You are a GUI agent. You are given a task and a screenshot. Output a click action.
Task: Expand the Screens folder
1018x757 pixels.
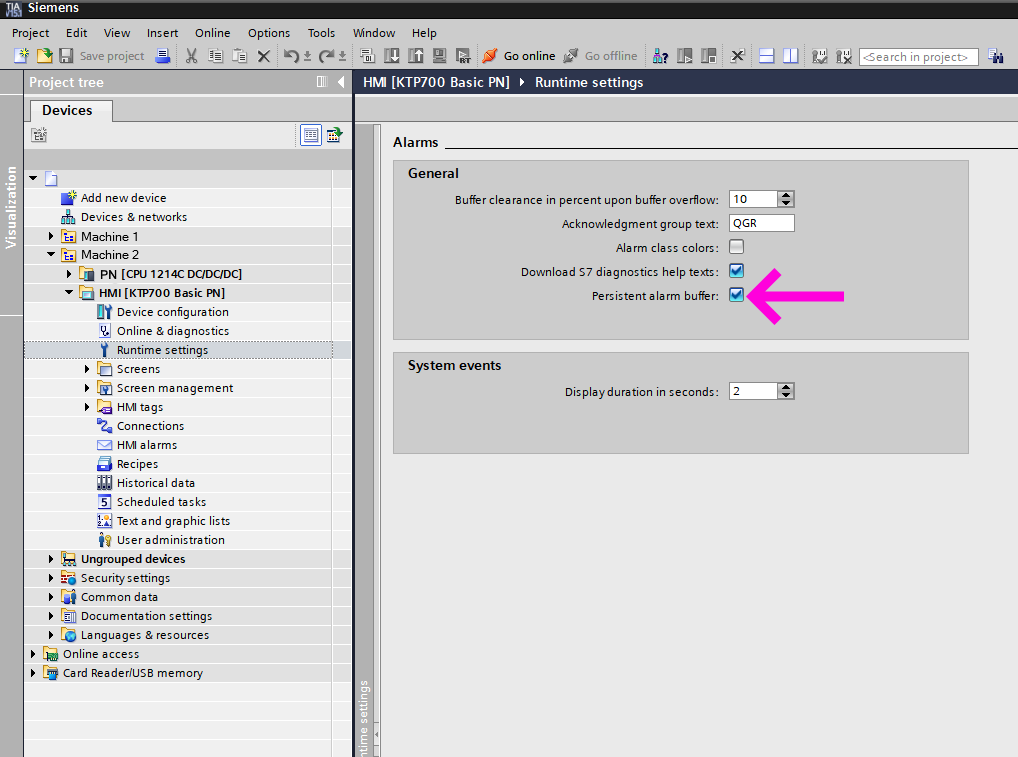(x=88, y=369)
